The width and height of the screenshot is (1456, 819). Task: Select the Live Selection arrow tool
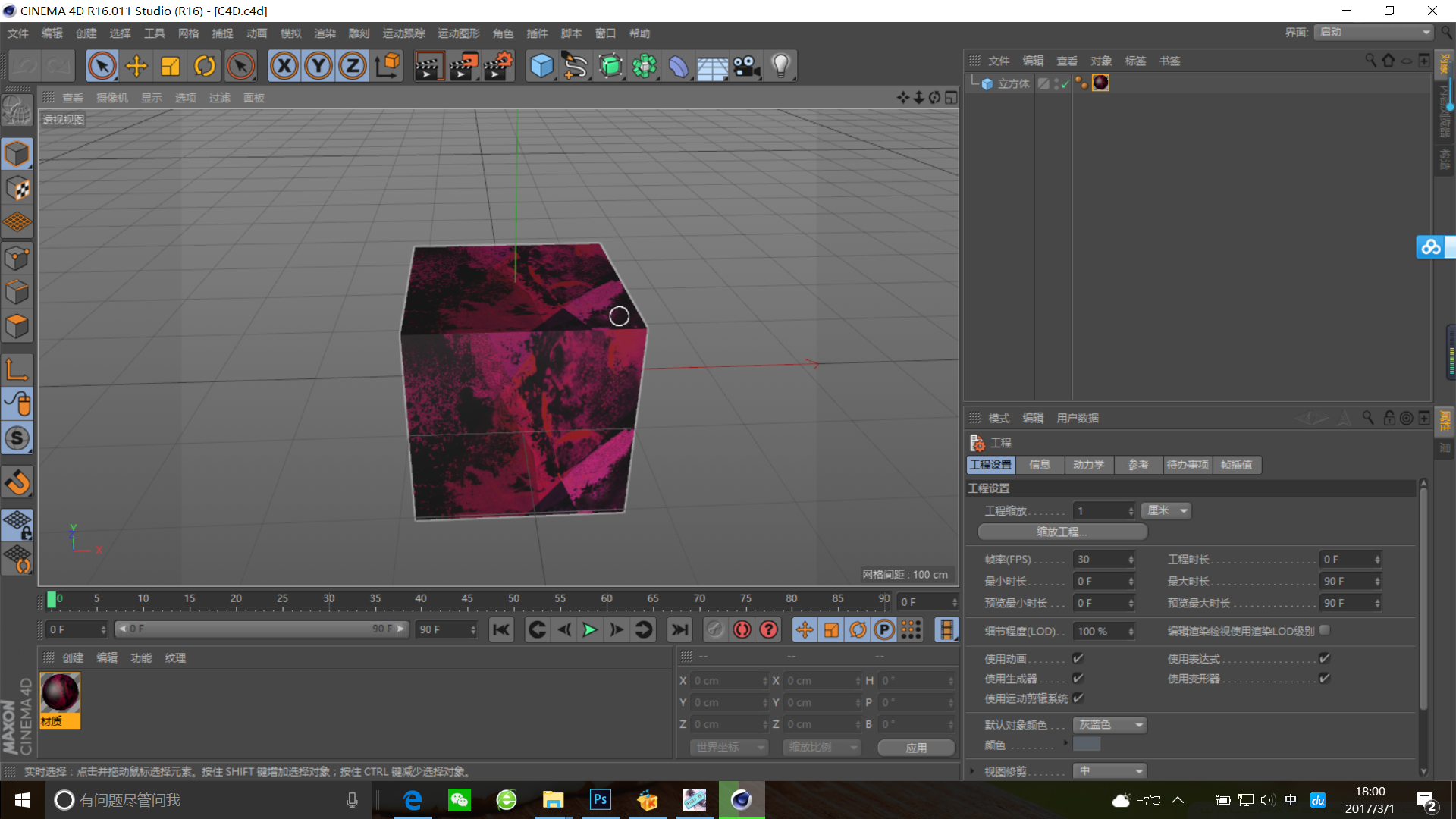point(102,66)
